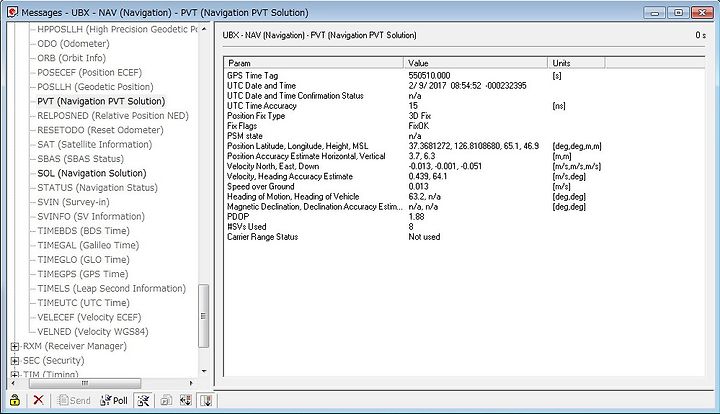This screenshot has height=414, width=720.
Task: Click horizontal scrollbar right arrow
Action: 191,383
